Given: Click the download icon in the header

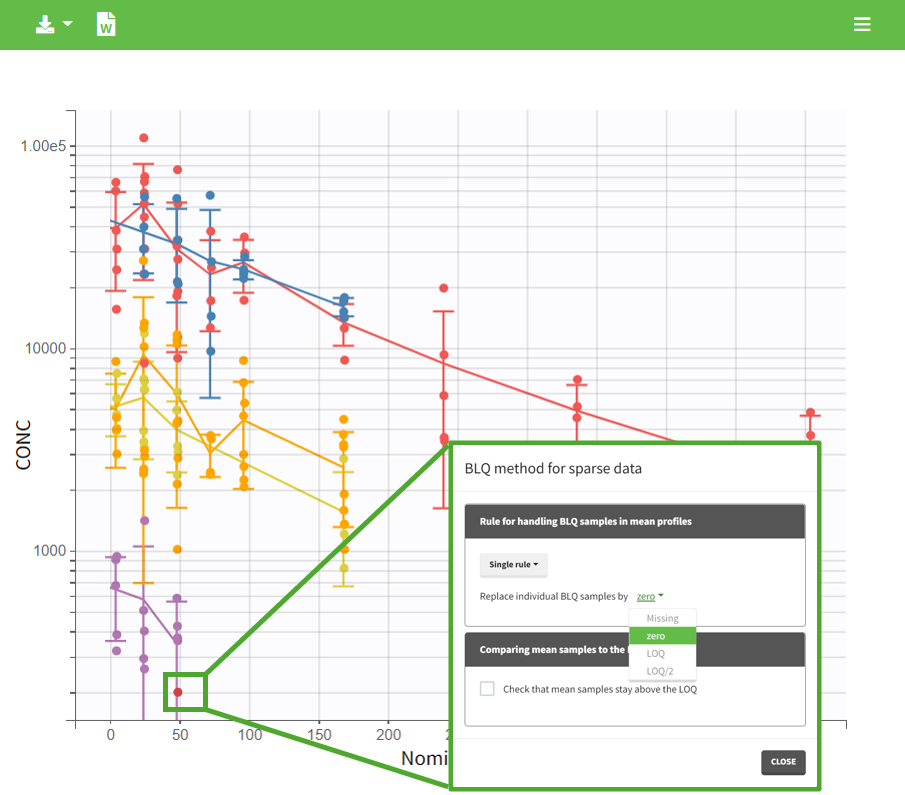Looking at the screenshot, I should 45,24.
